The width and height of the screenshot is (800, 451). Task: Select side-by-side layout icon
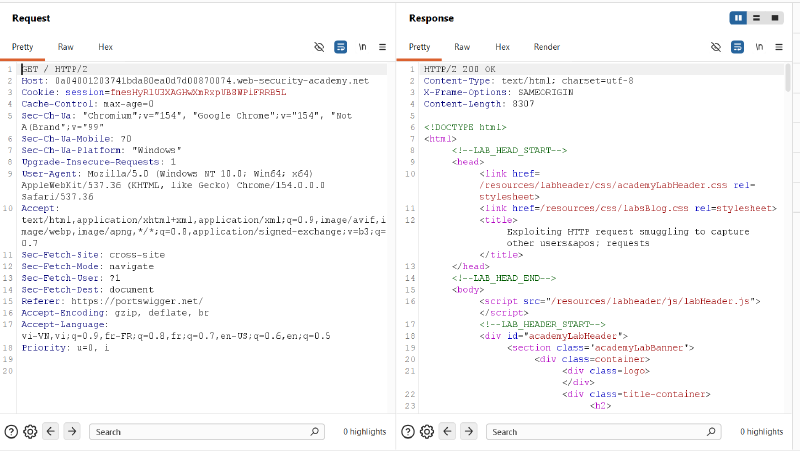click(x=738, y=18)
